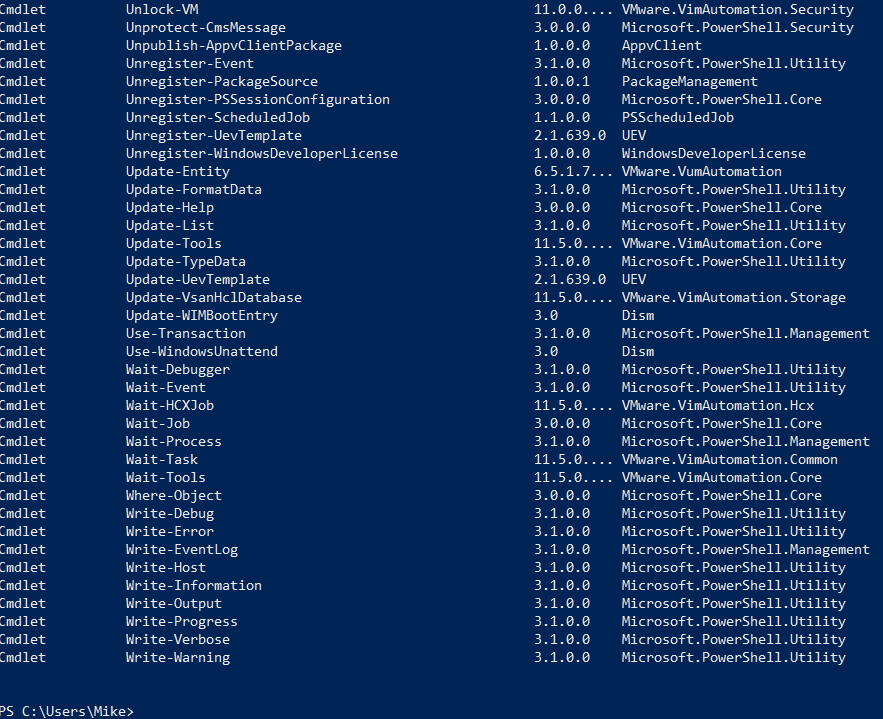Click the PSScheduledJob module name
This screenshot has height=719, width=883.
tap(677, 117)
